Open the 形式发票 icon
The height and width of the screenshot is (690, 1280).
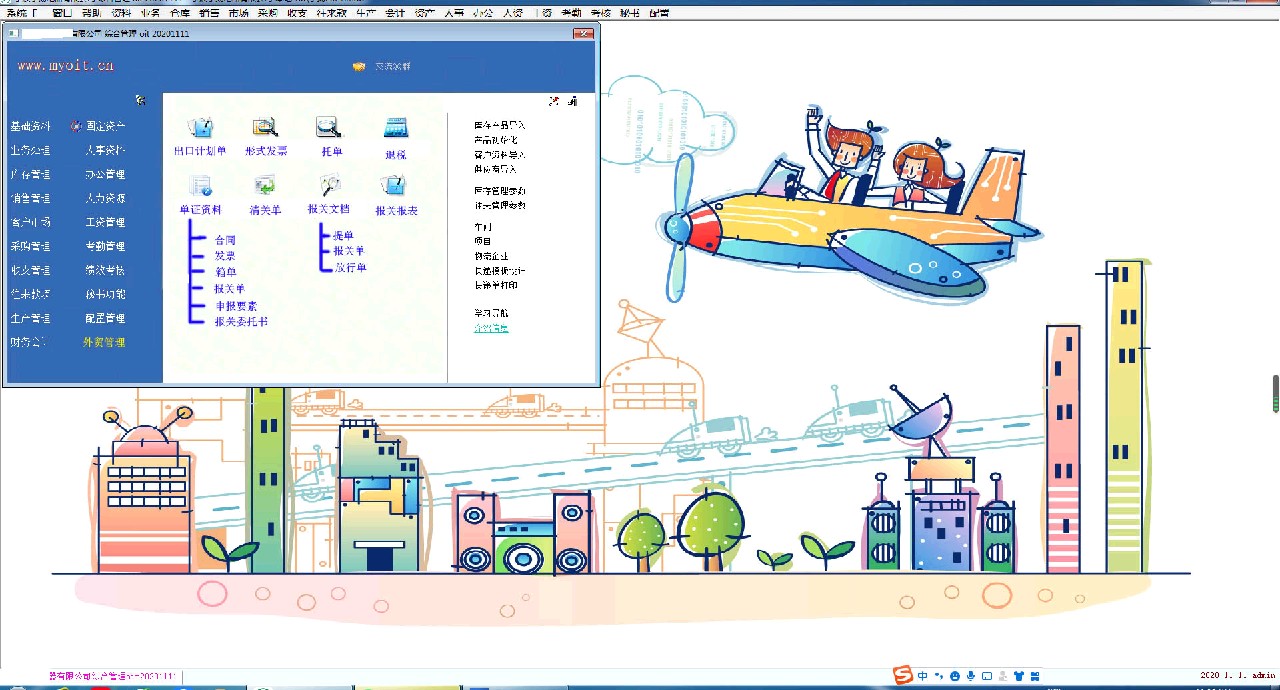click(x=265, y=128)
